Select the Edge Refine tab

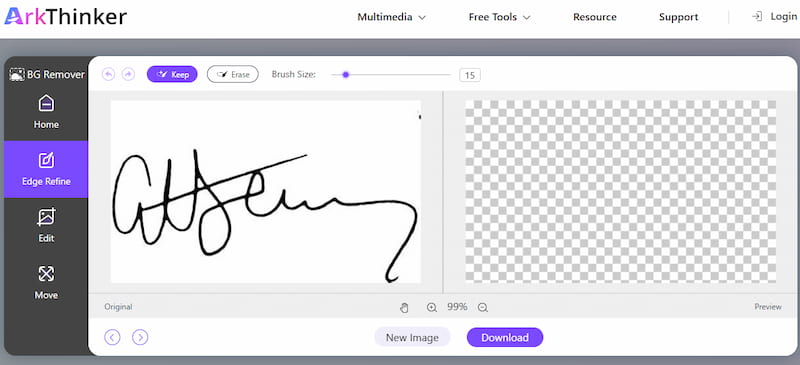[x=46, y=169]
